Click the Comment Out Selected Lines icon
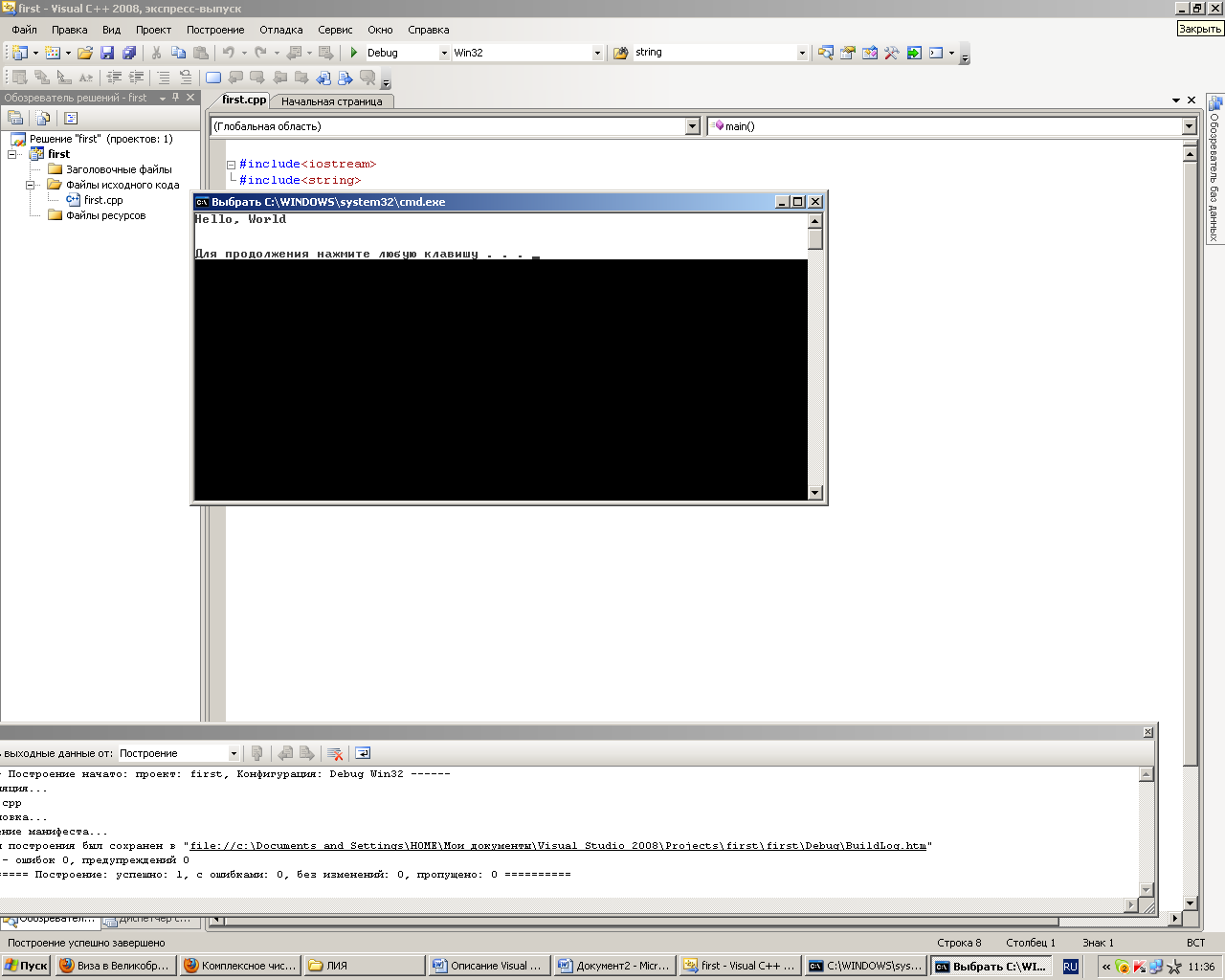This screenshot has height=980, width=1225. (164, 78)
